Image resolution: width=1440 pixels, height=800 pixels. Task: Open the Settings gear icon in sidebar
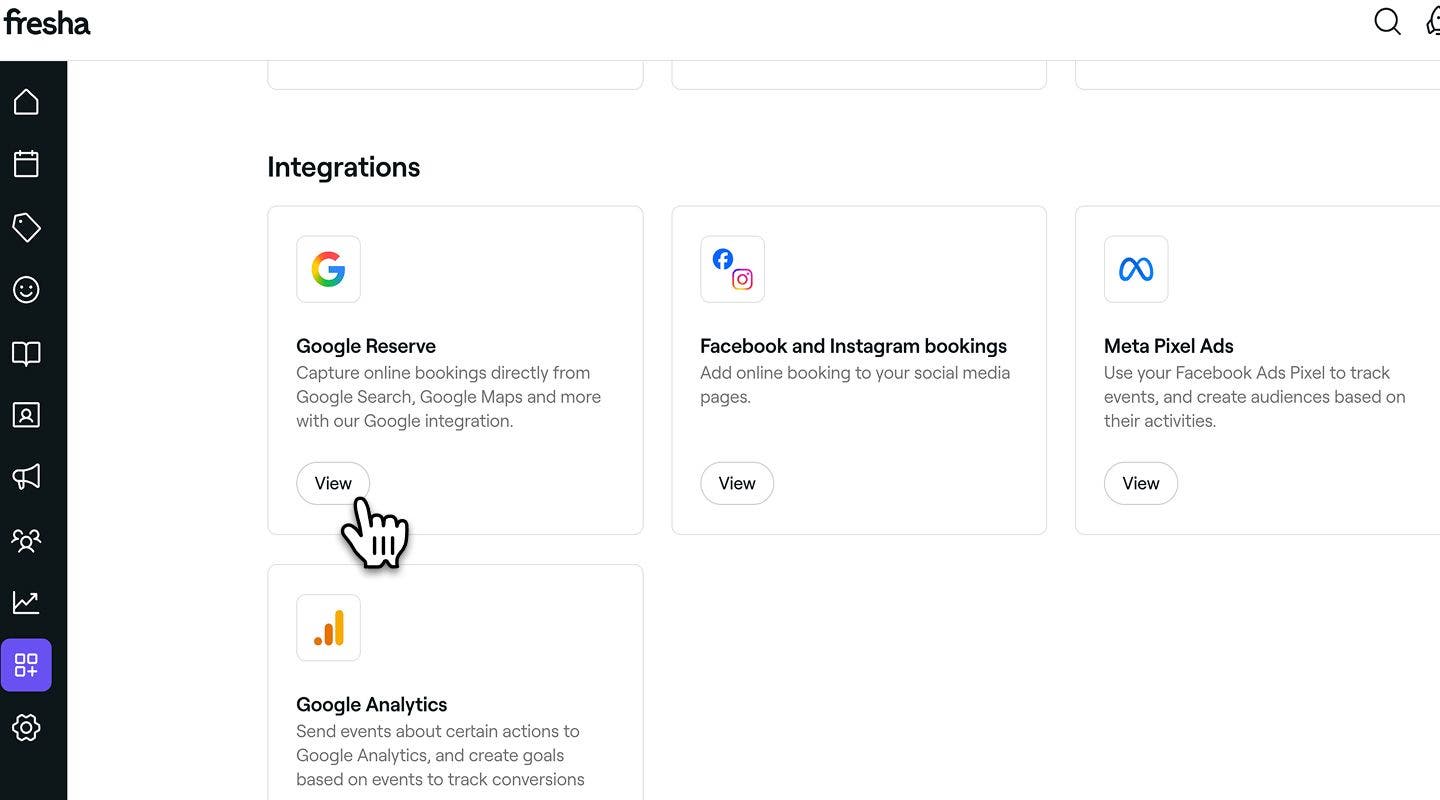pos(26,727)
